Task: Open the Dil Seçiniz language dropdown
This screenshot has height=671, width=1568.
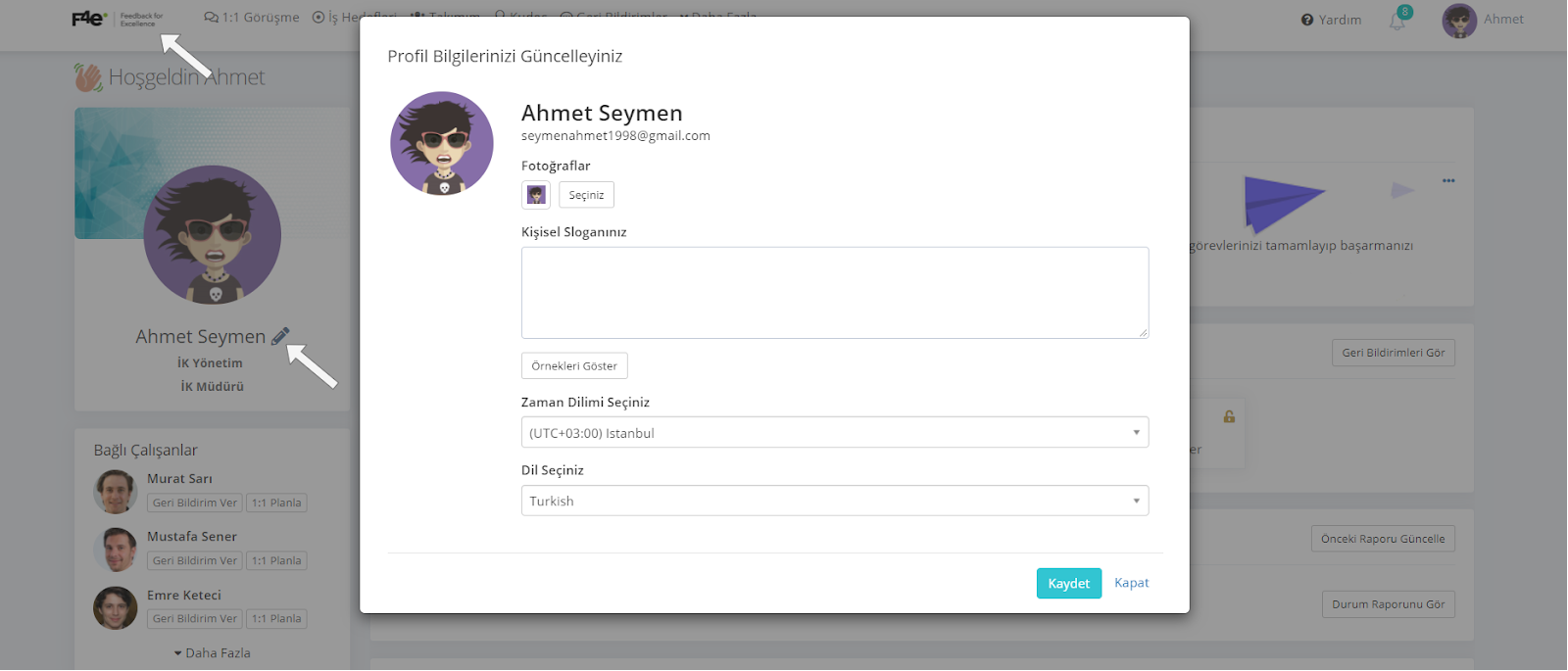Action: click(x=834, y=501)
